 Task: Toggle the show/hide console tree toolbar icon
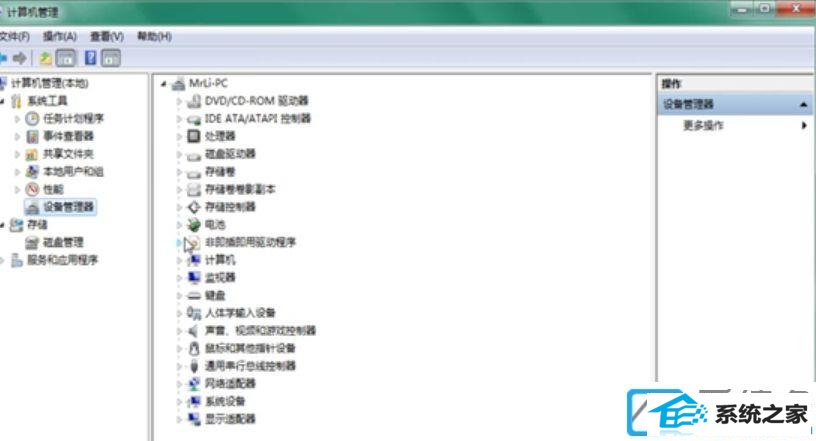[x=66, y=58]
